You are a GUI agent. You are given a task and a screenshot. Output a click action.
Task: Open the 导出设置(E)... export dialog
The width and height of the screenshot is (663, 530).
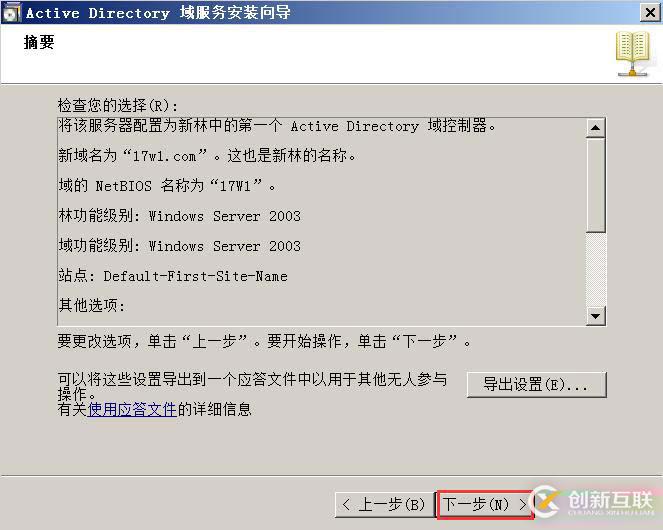(x=537, y=384)
